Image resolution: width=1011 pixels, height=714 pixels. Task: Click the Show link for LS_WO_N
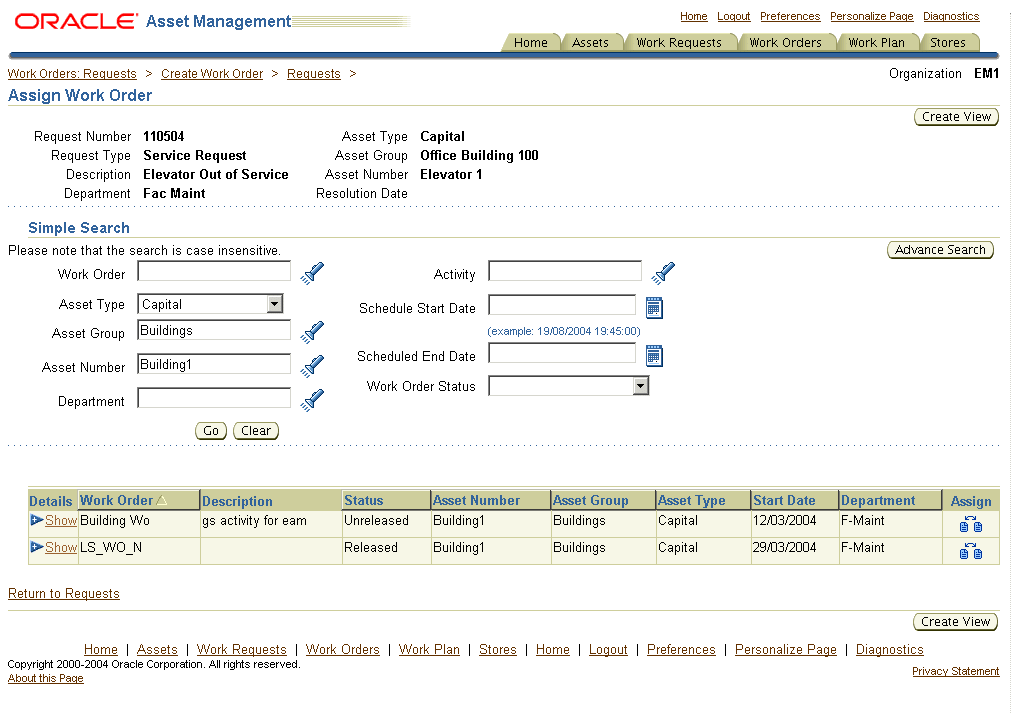pyautogui.click(x=61, y=548)
